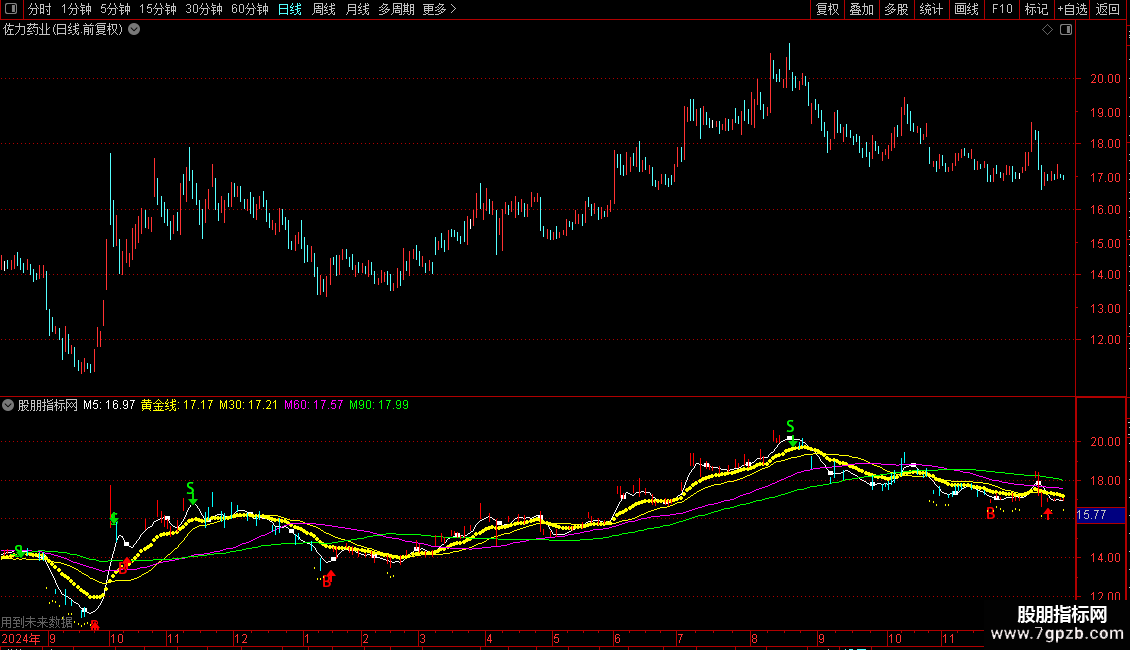Switch to 分时 view

(x=40, y=9)
